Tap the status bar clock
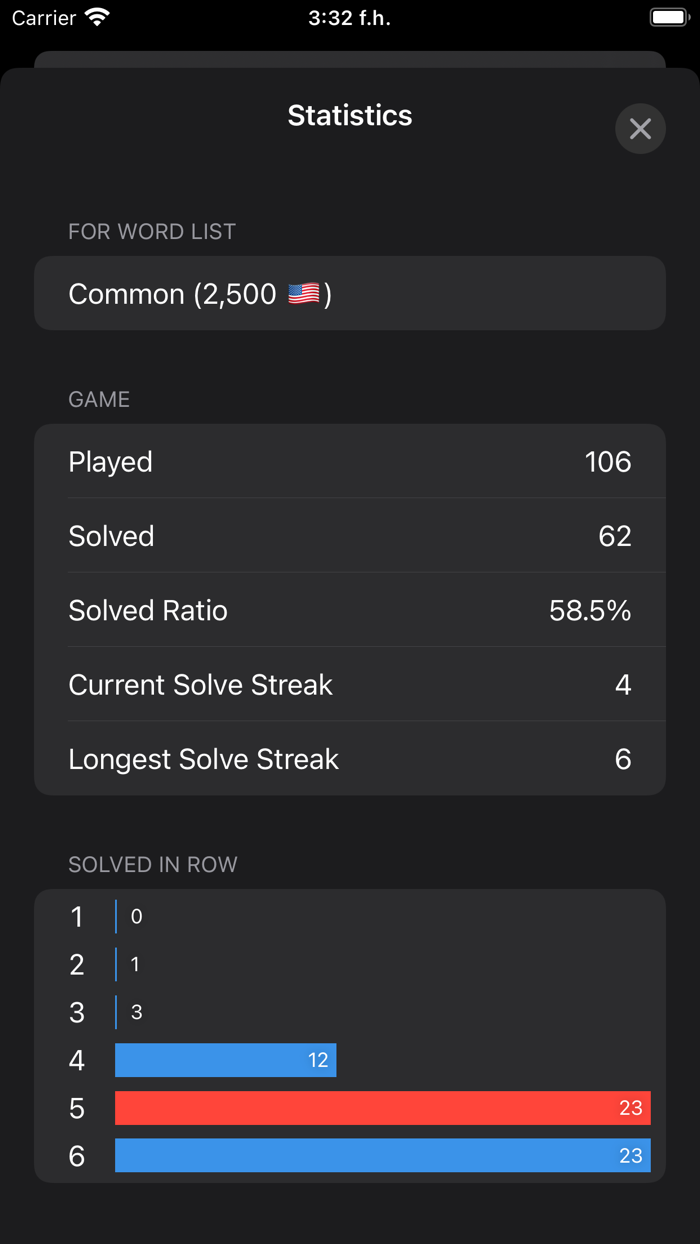Image resolution: width=700 pixels, height=1244 pixels. (x=349, y=18)
